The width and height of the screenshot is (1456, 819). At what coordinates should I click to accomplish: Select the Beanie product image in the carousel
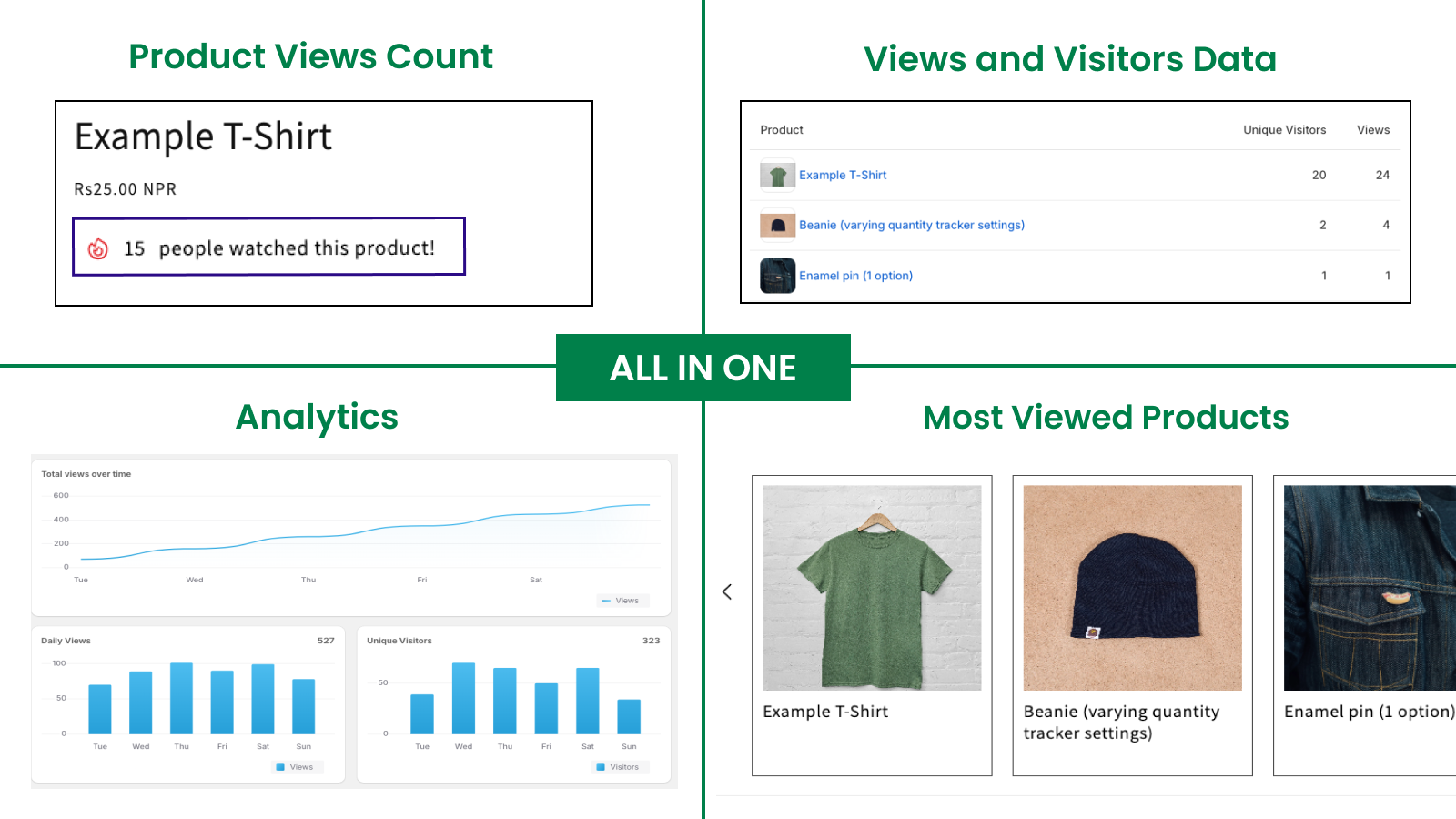click(x=1132, y=587)
